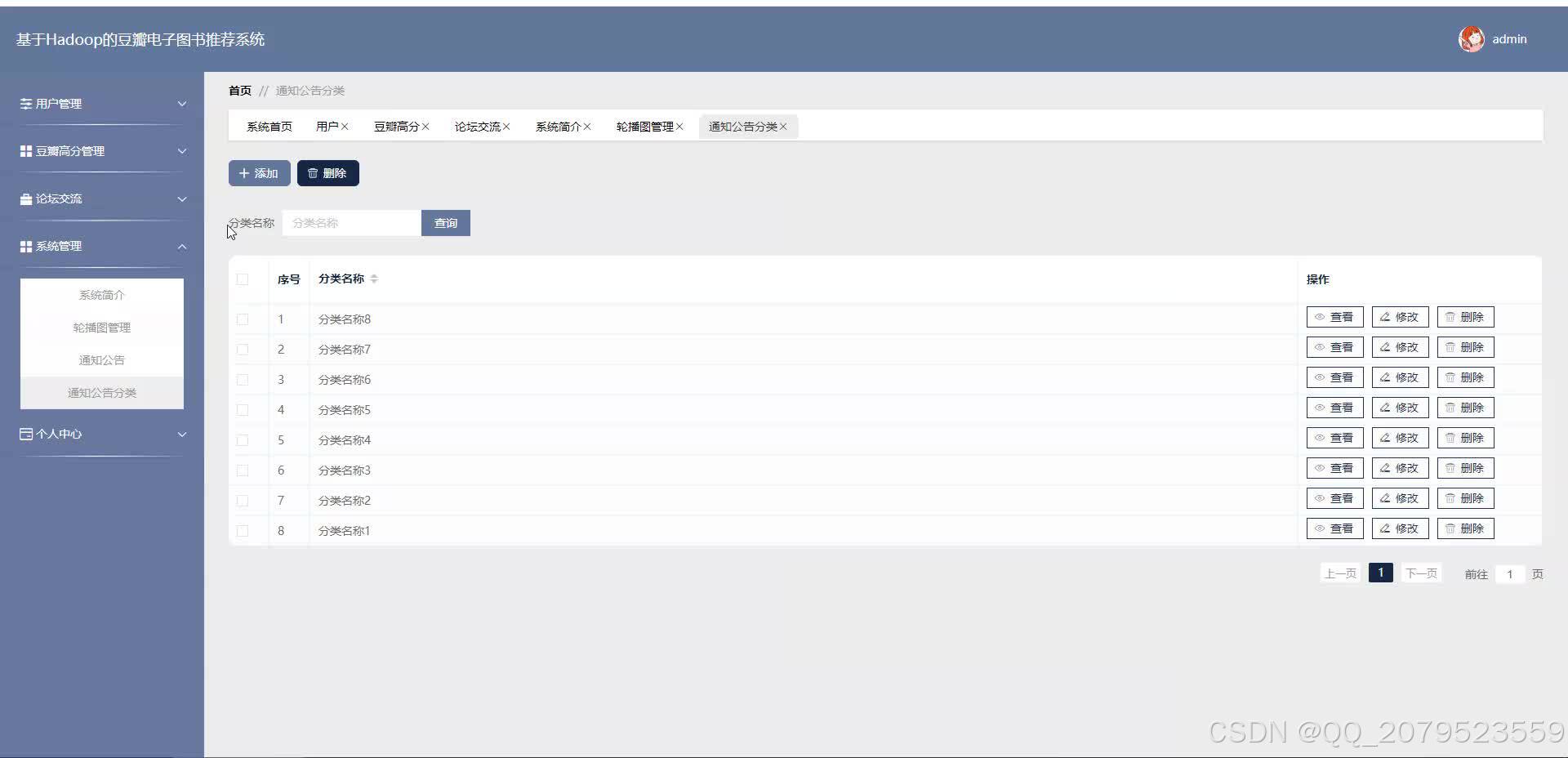Click the pencil icon on 分类名称7 row's 修改 button
This screenshot has width=1568, height=758.
pos(1384,346)
